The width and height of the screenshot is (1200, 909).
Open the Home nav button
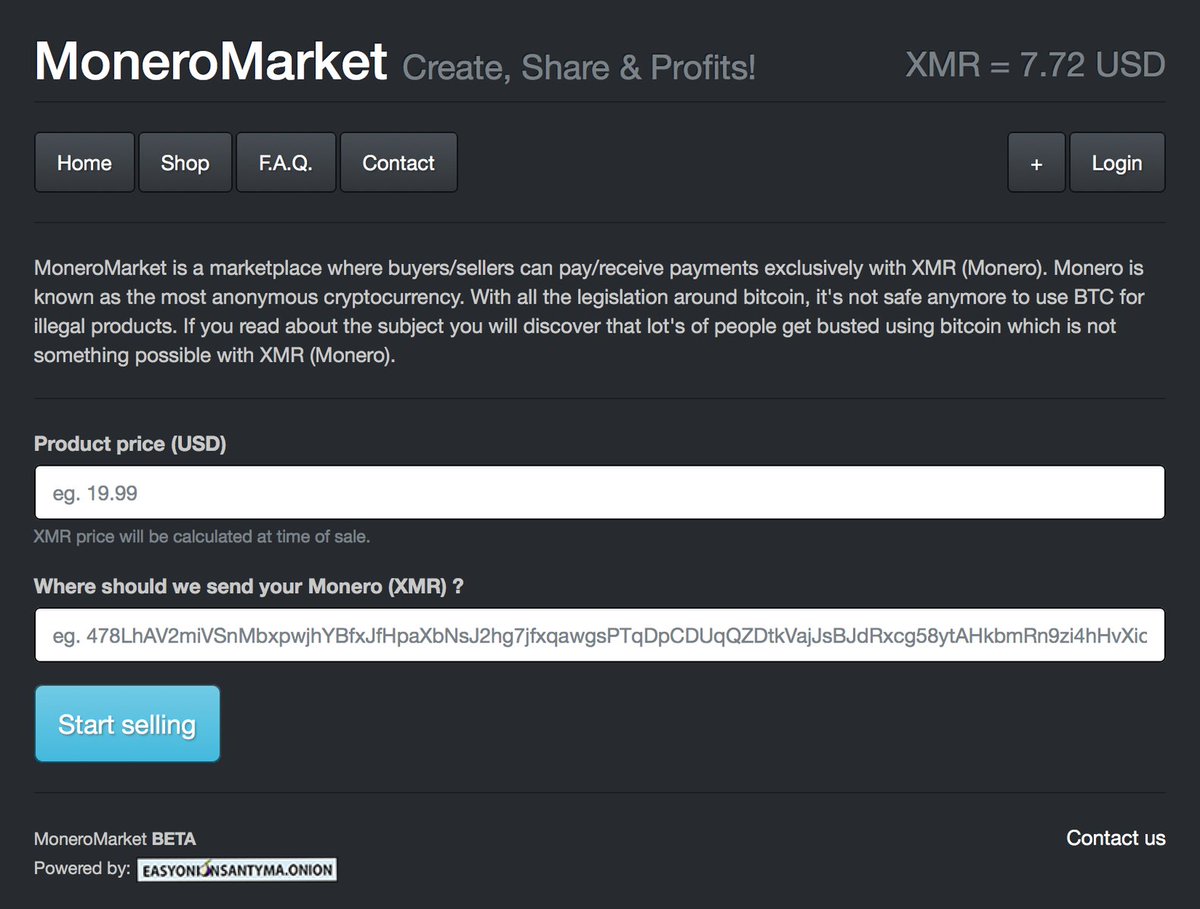pyautogui.click(x=84, y=162)
